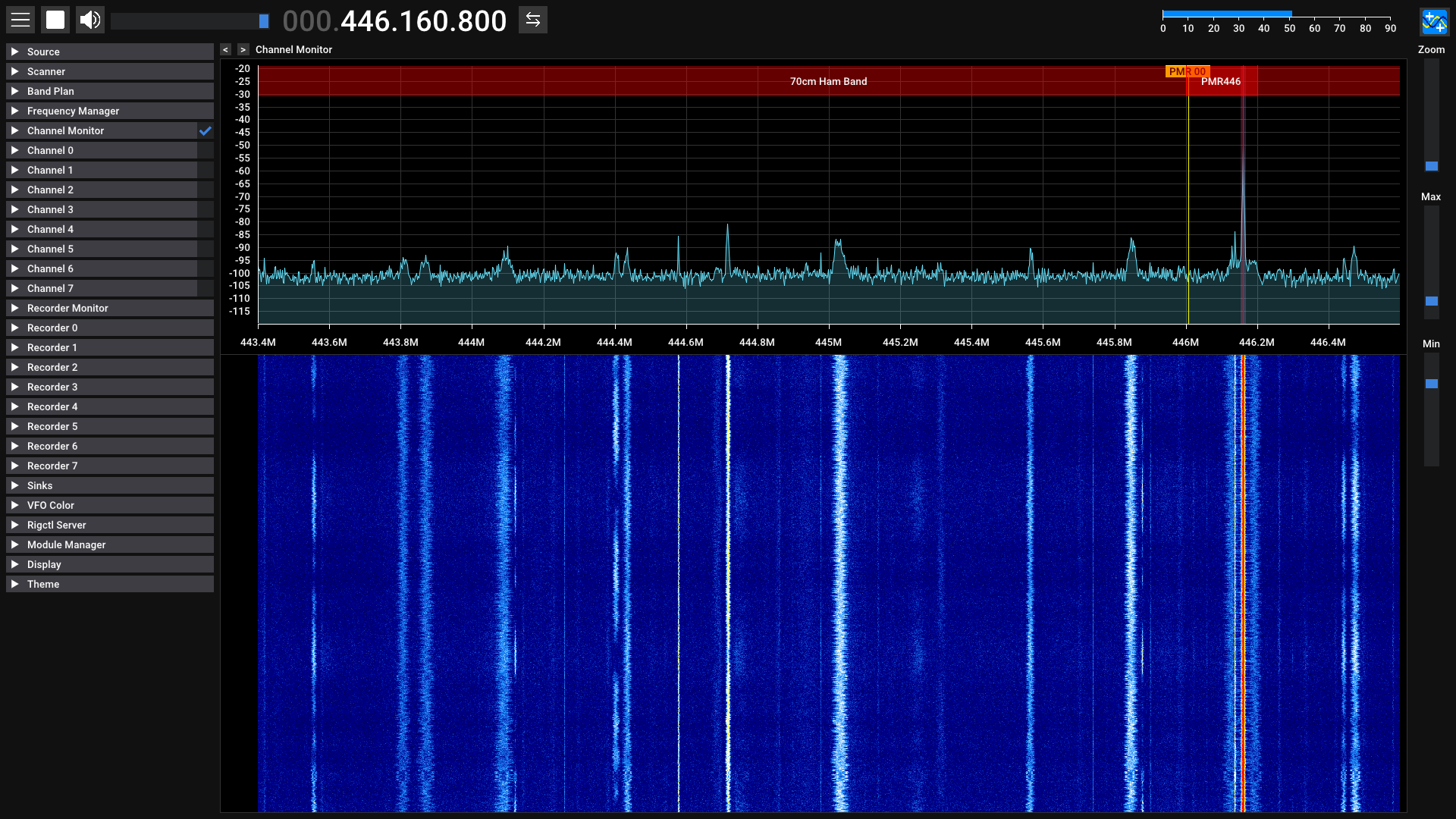Click the previous '<' arrow button

pos(225,49)
